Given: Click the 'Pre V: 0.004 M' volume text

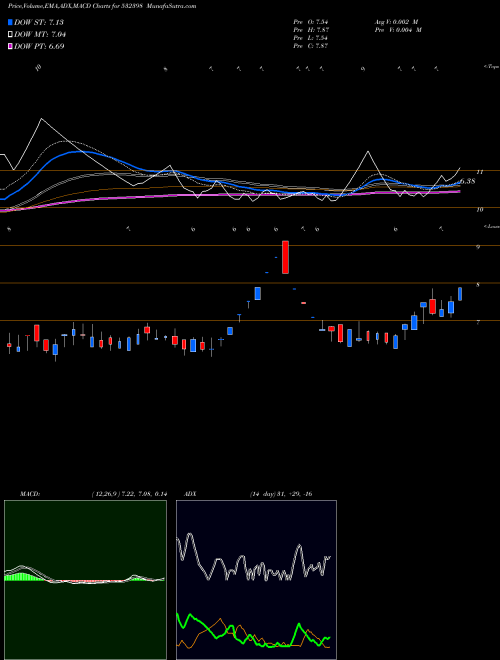Looking at the screenshot, I should point(399,30).
